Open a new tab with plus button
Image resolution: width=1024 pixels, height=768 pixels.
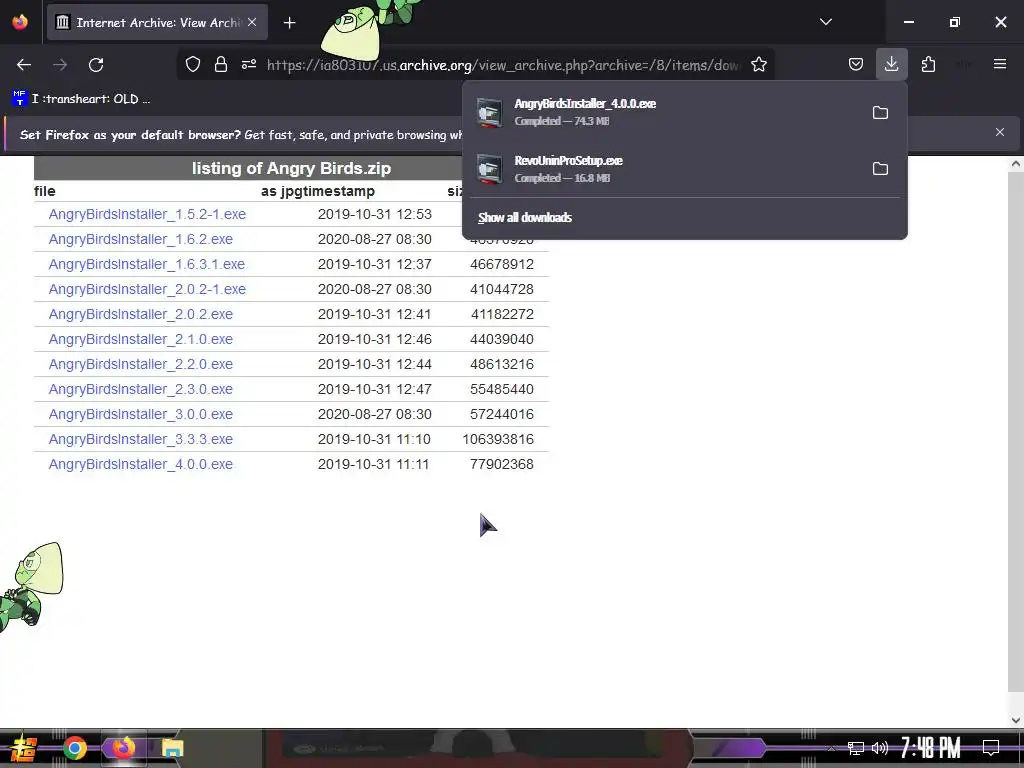click(289, 23)
